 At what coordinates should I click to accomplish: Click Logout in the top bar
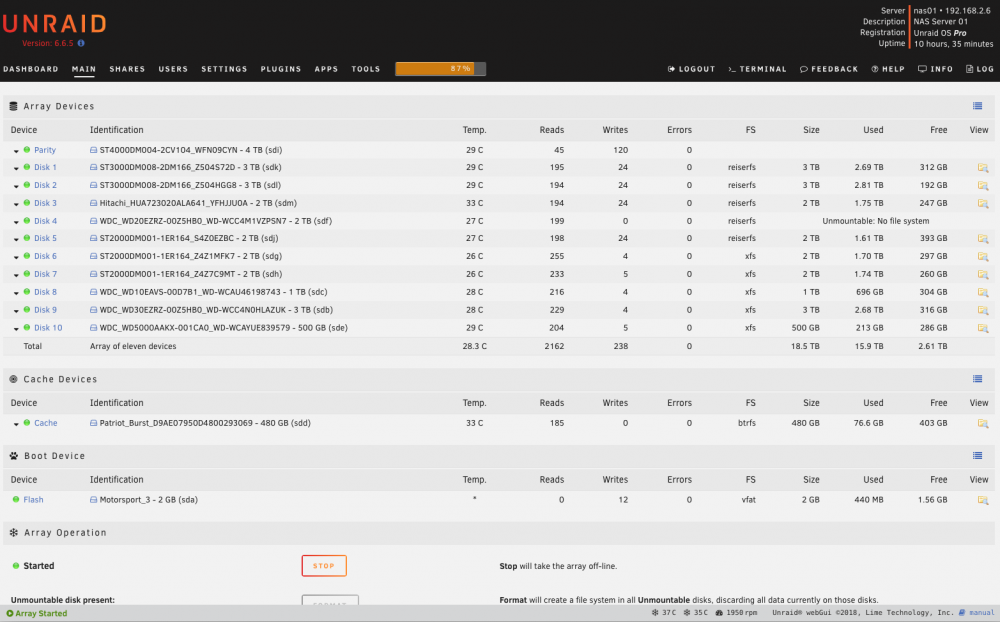tap(691, 69)
